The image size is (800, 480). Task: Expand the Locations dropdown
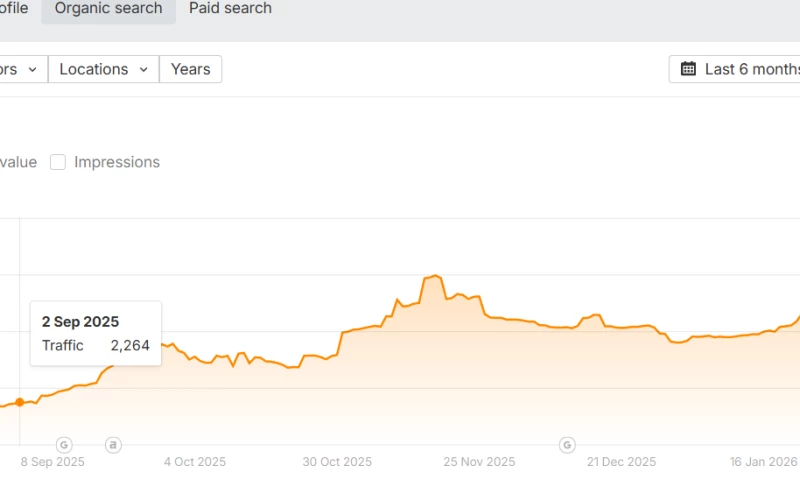(103, 69)
